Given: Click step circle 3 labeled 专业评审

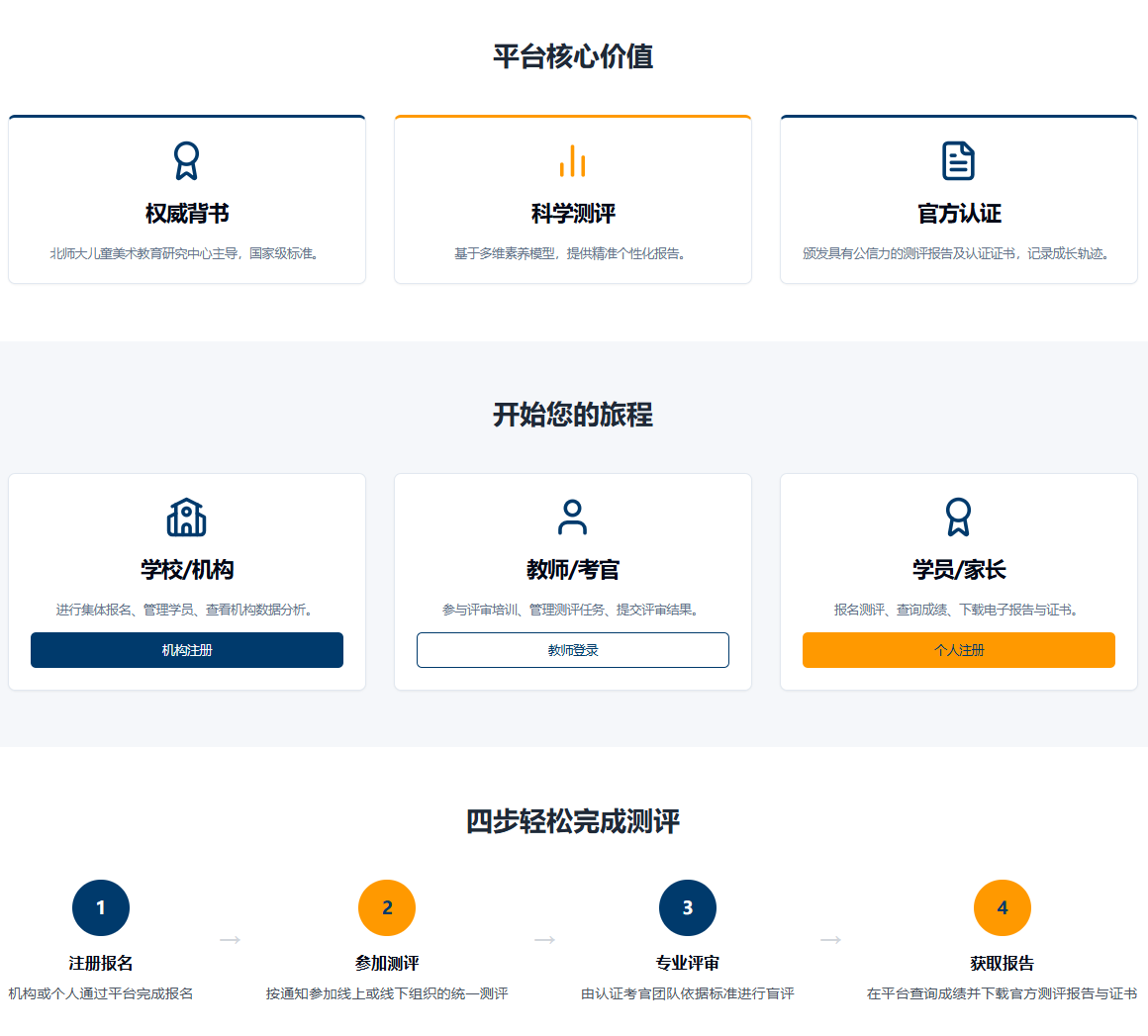Looking at the screenshot, I should pos(687,907).
